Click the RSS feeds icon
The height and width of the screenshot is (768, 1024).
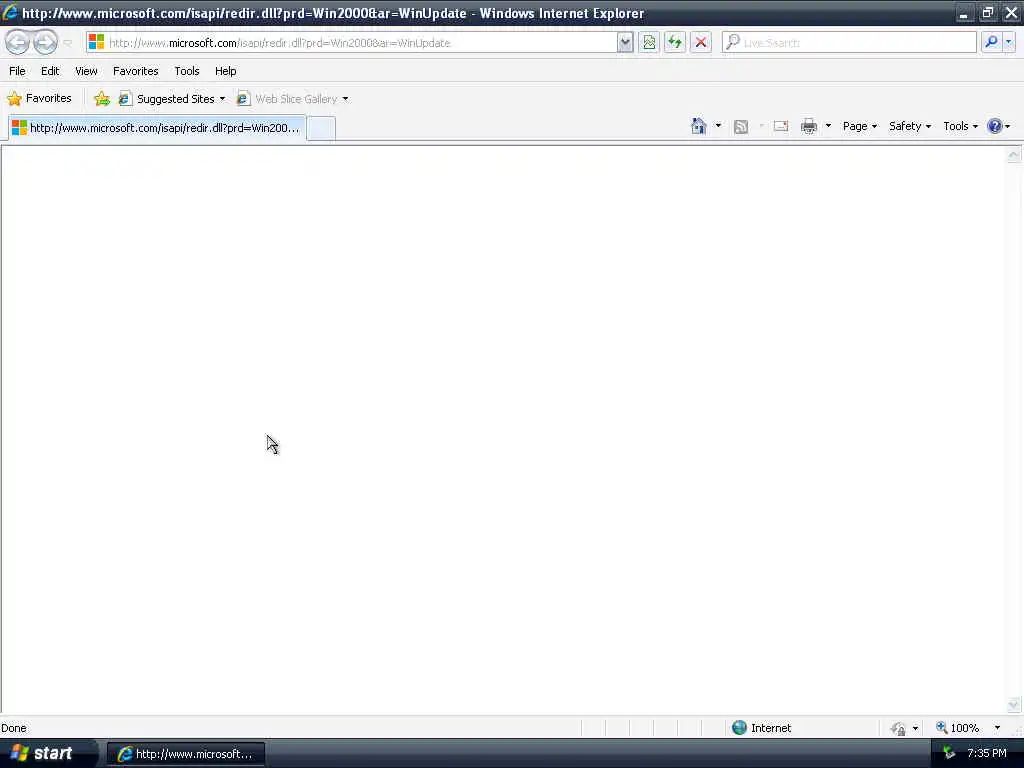tap(741, 126)
